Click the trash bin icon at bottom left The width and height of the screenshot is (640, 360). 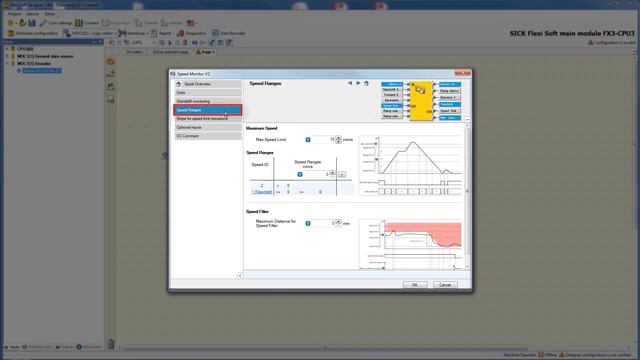tap(111, 344)
